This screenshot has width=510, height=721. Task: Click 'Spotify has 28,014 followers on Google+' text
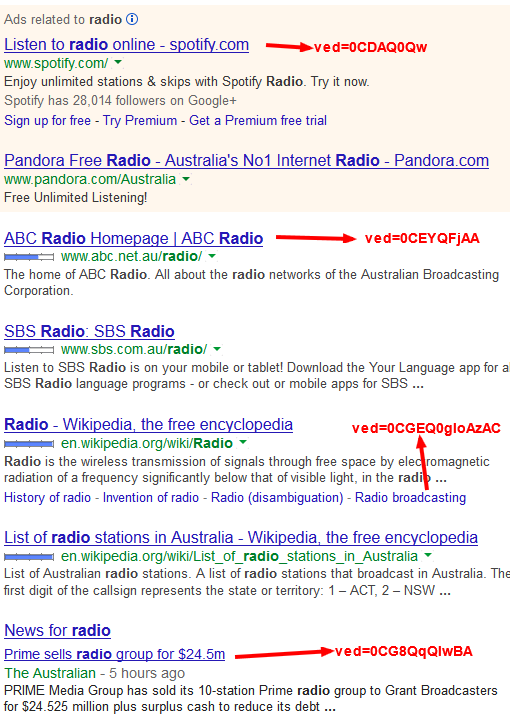tap(120, 100)
